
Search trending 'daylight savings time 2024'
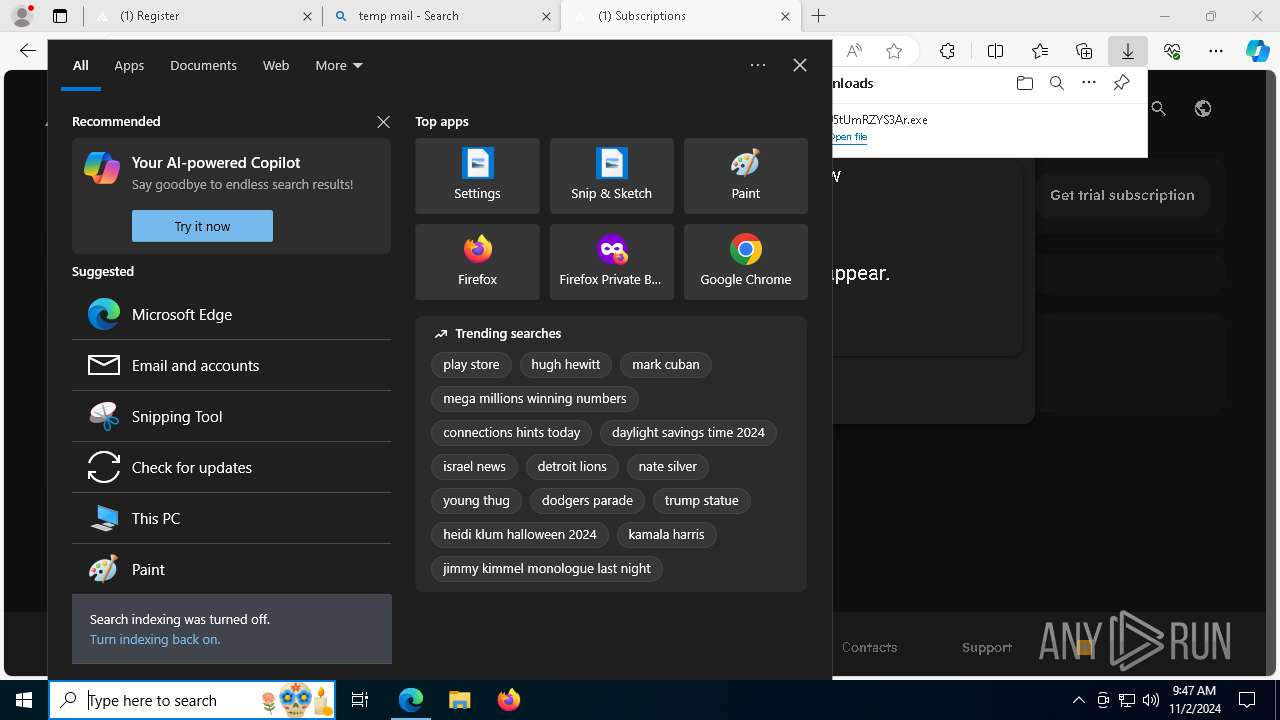(x=688, y=433)
